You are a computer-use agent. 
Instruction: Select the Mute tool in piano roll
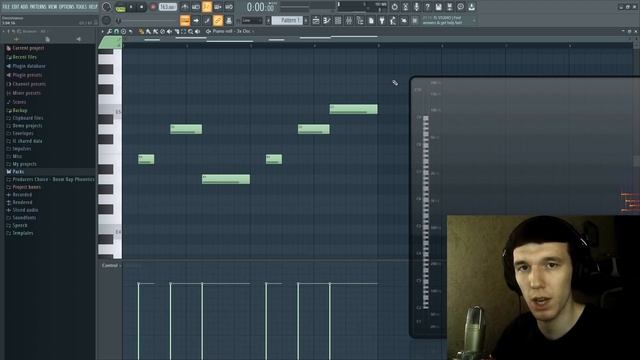click(x=169, y=31)
